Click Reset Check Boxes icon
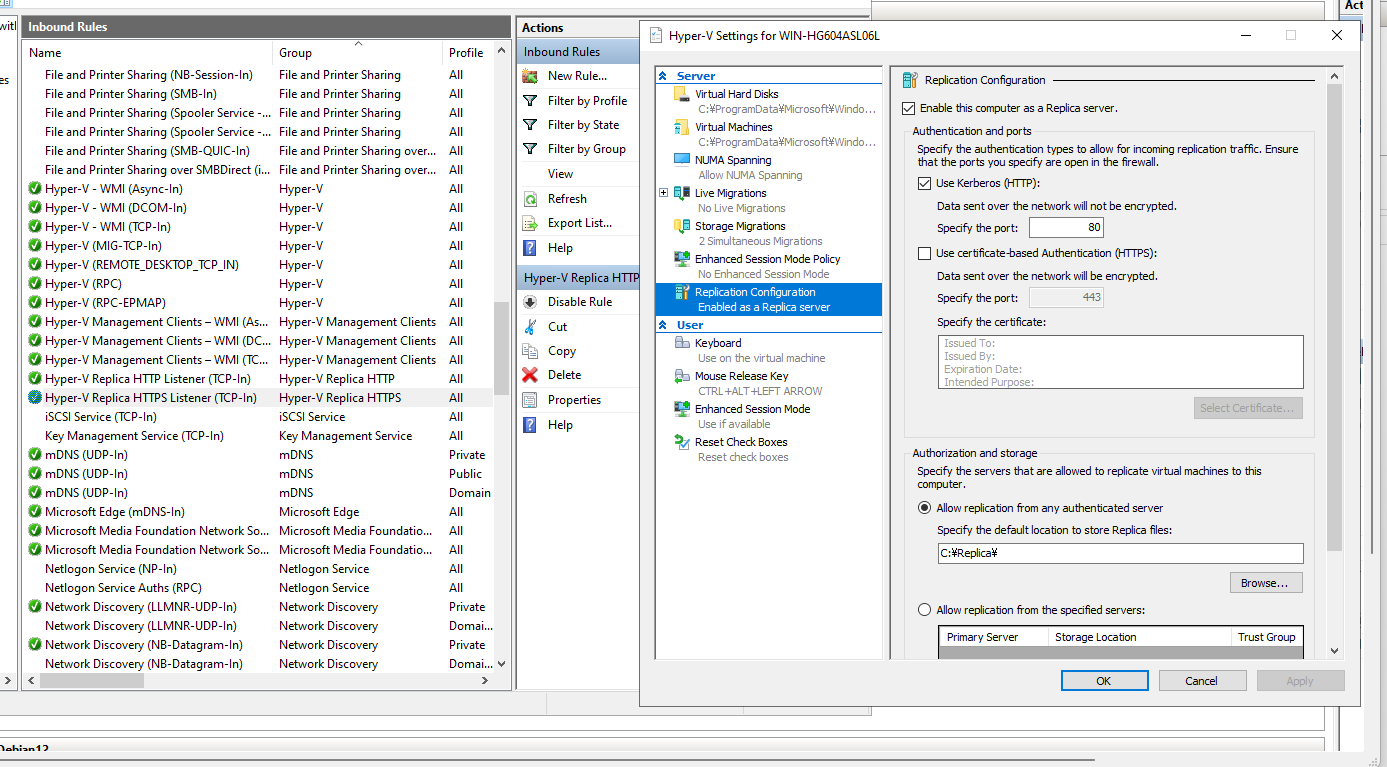Viewport: 1387px width, 767px height. tap(682, 442)
